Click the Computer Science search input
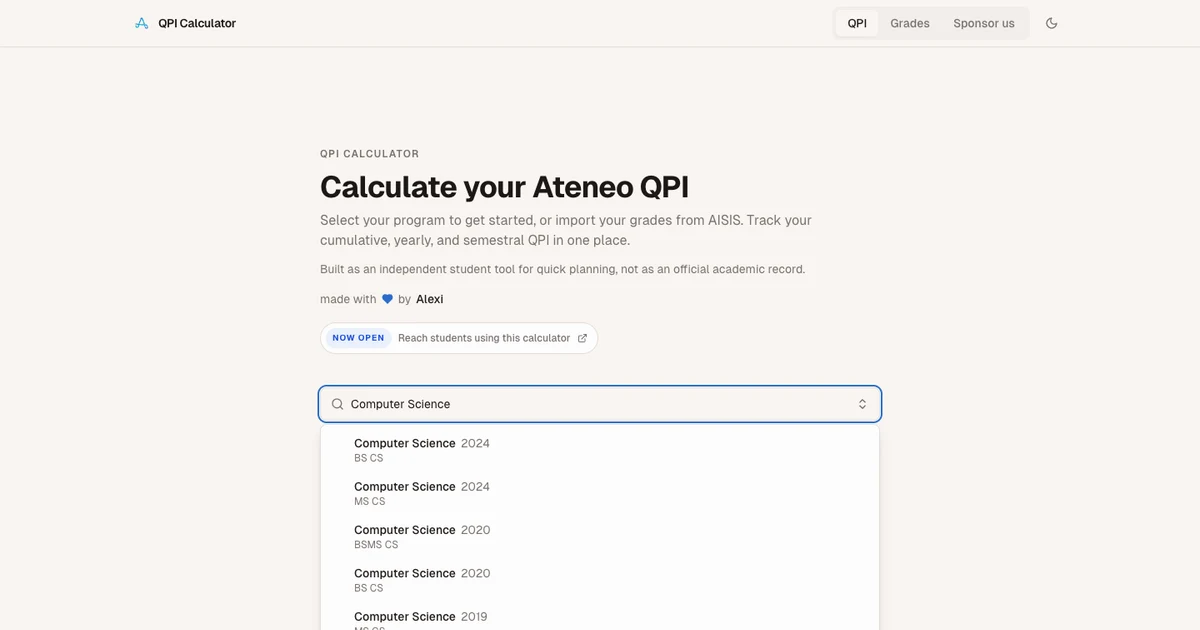This screenshot has width=1200, height=630. (x=600, y=404)
